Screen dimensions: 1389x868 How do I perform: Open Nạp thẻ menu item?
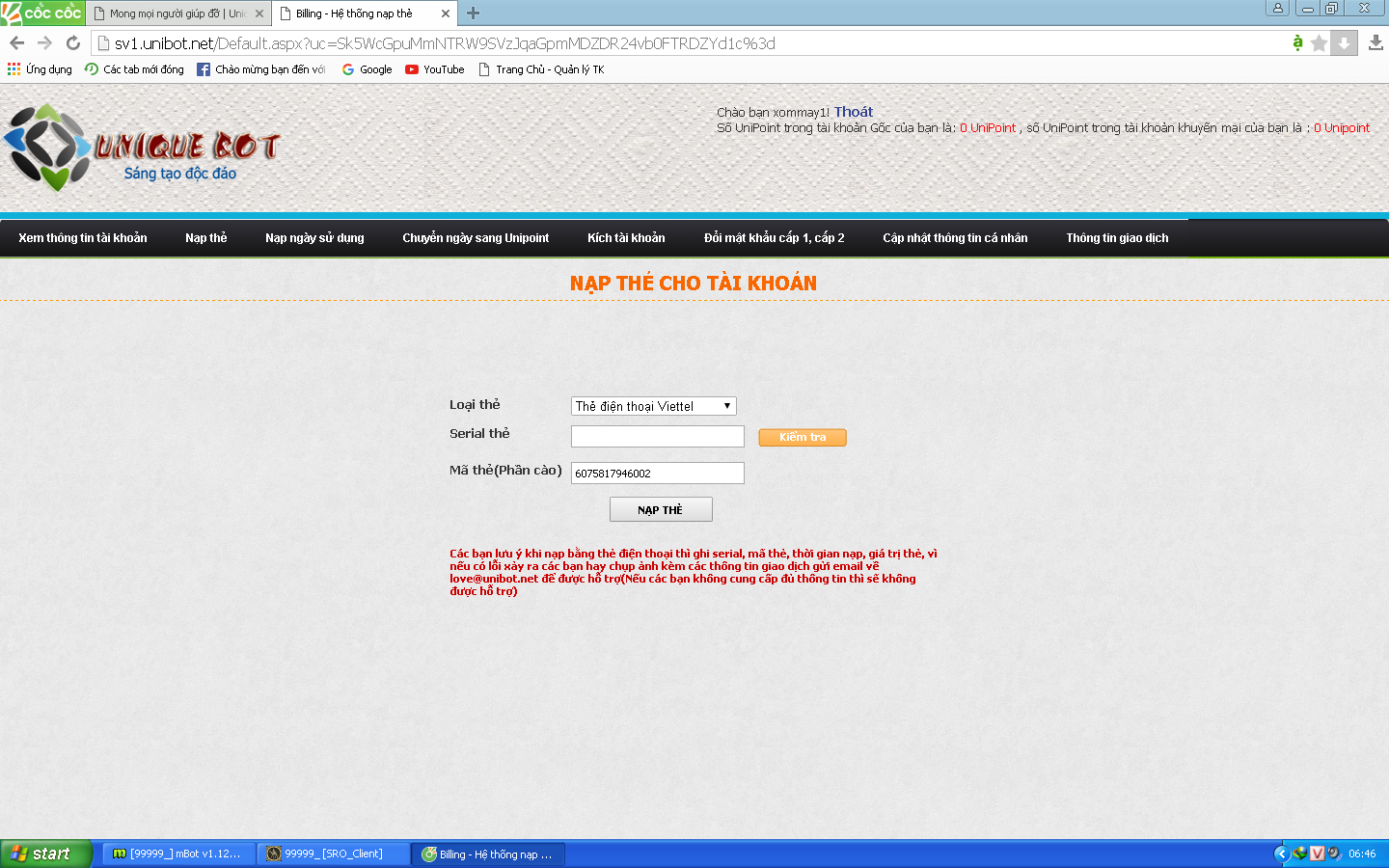[x=205, y=238]
